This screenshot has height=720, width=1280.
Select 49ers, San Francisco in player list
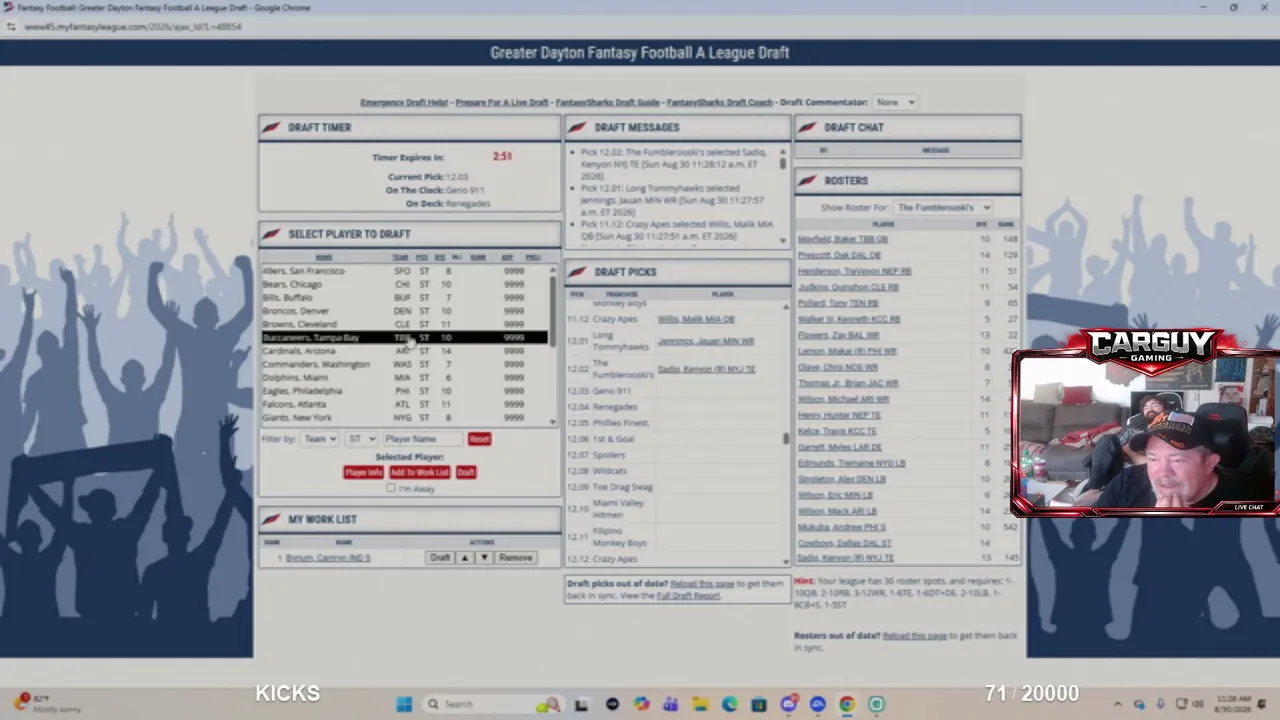click(x=404, y=271)
